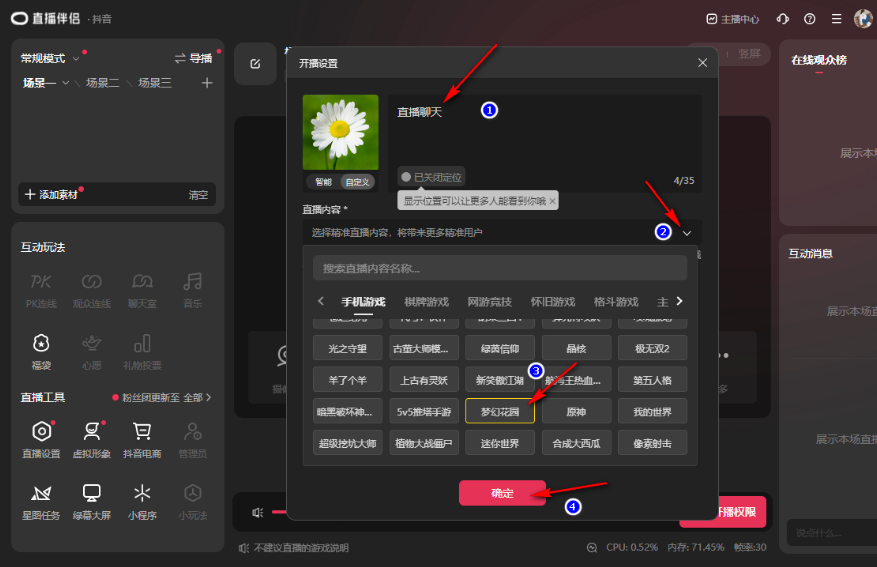The image size is (877, 567).
Task: Open 直播设置 live settings tool
Action: pyautogui.click(x=41, y=440)
